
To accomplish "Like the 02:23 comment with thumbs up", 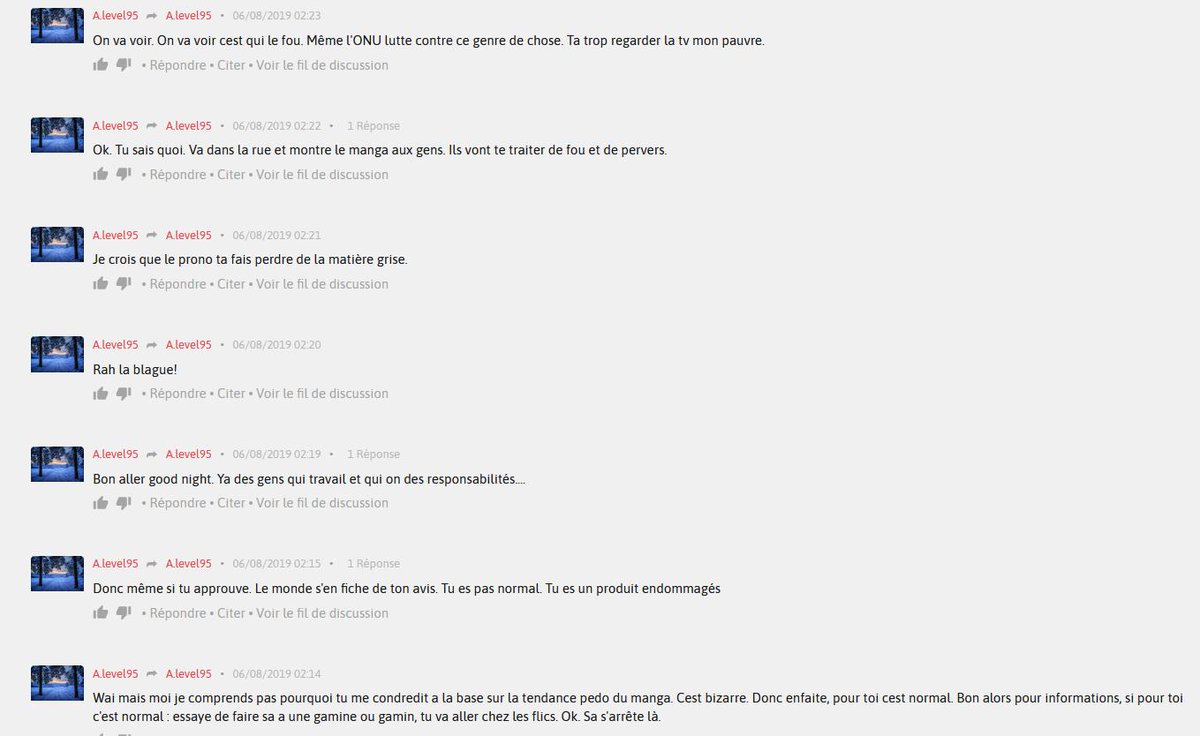I will (100, 65).
